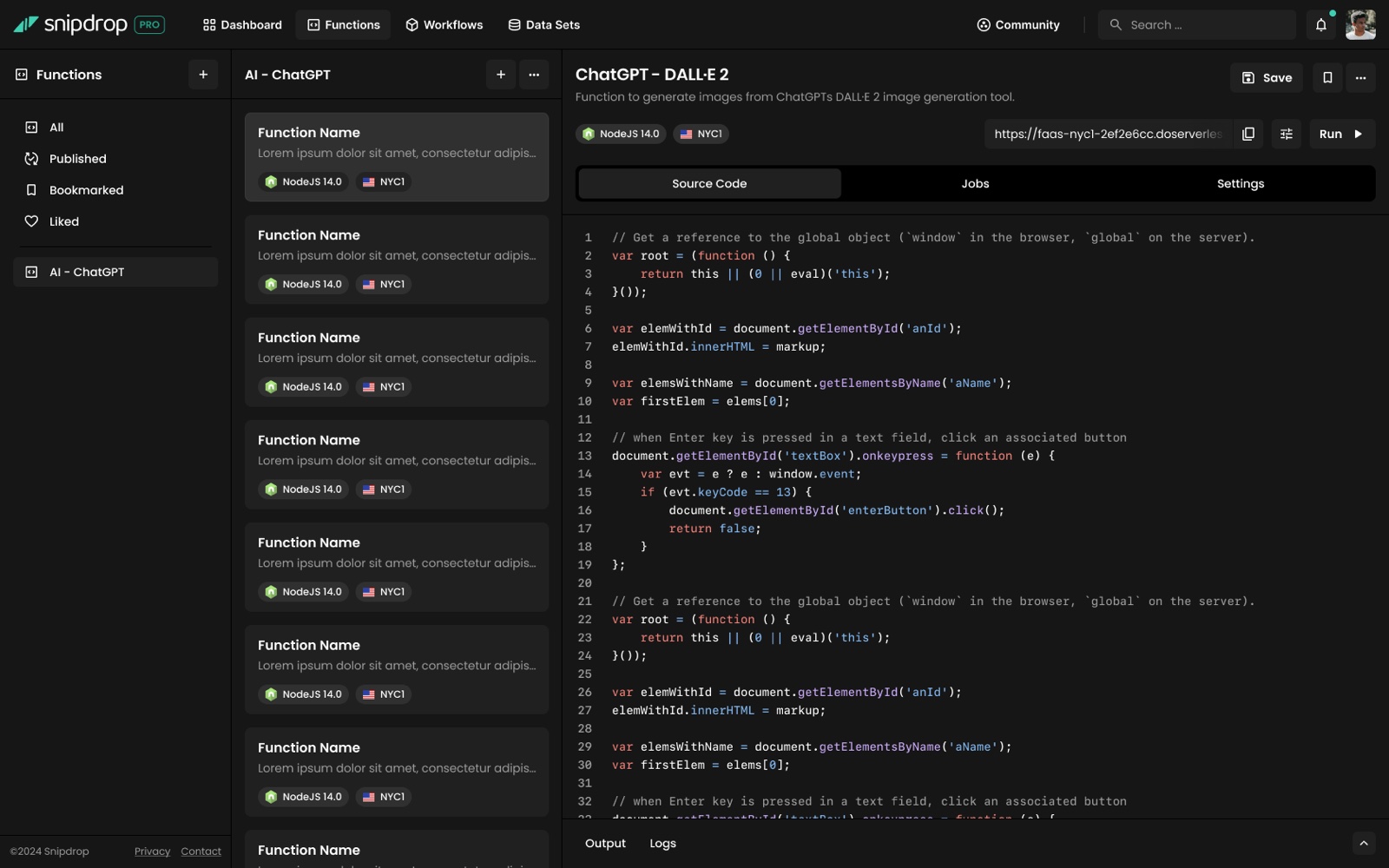Screen dimensions: 1389x868
Task: Focus the Search field
Action: click(x=1196, y=25)
